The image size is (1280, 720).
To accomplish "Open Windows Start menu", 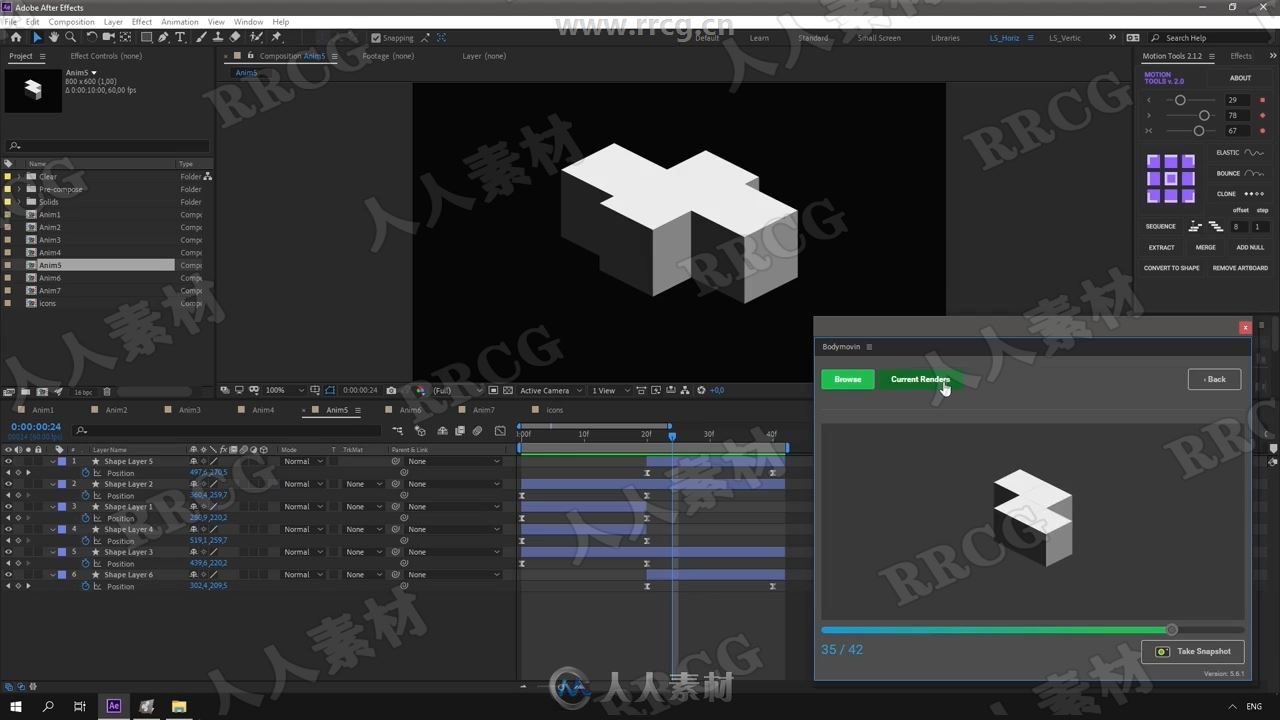I will pos(15,706).
